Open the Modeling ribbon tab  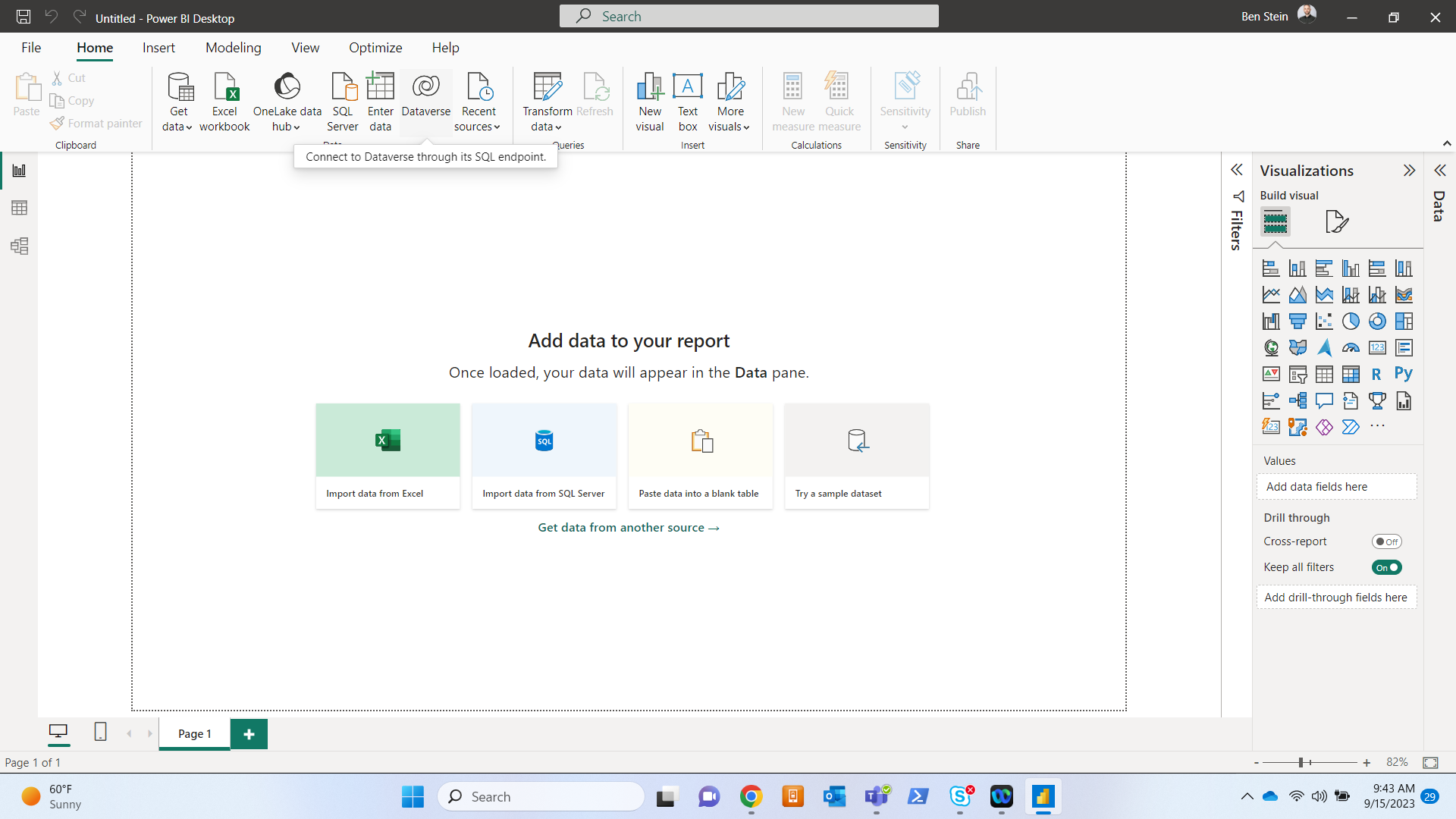click(234, 48)
